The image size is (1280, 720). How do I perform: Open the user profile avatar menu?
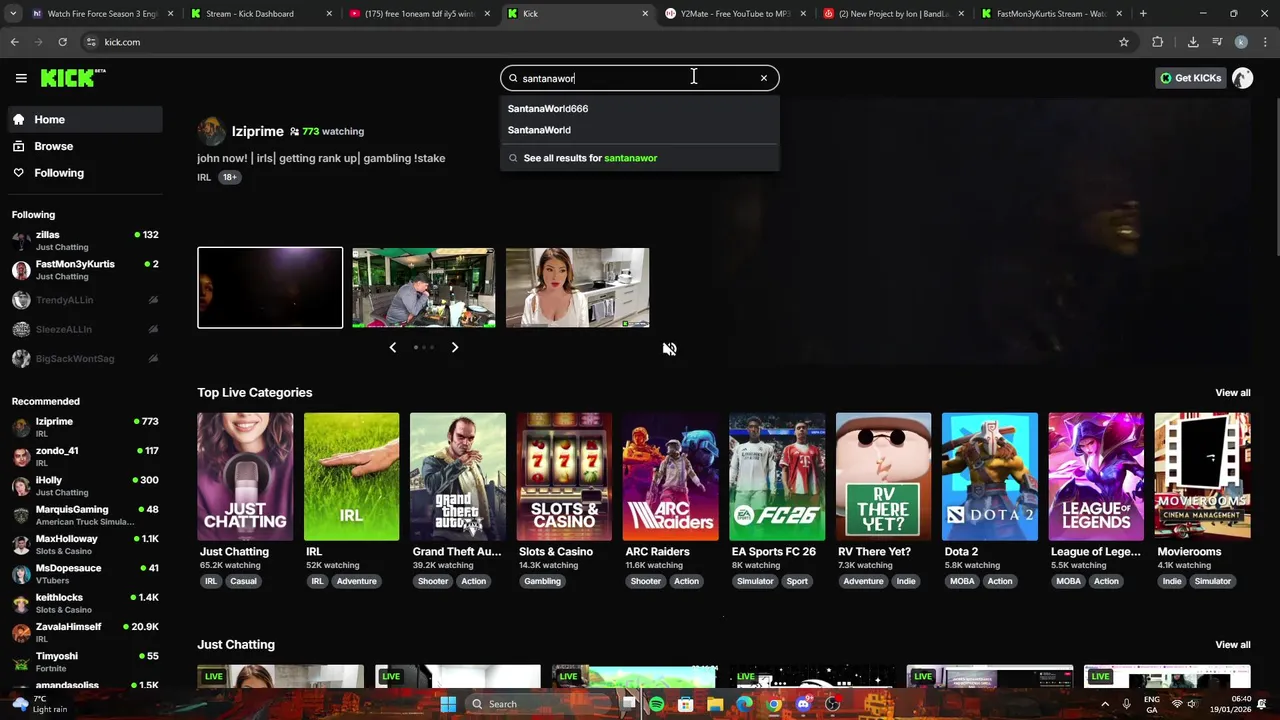tap(1243, 78)
